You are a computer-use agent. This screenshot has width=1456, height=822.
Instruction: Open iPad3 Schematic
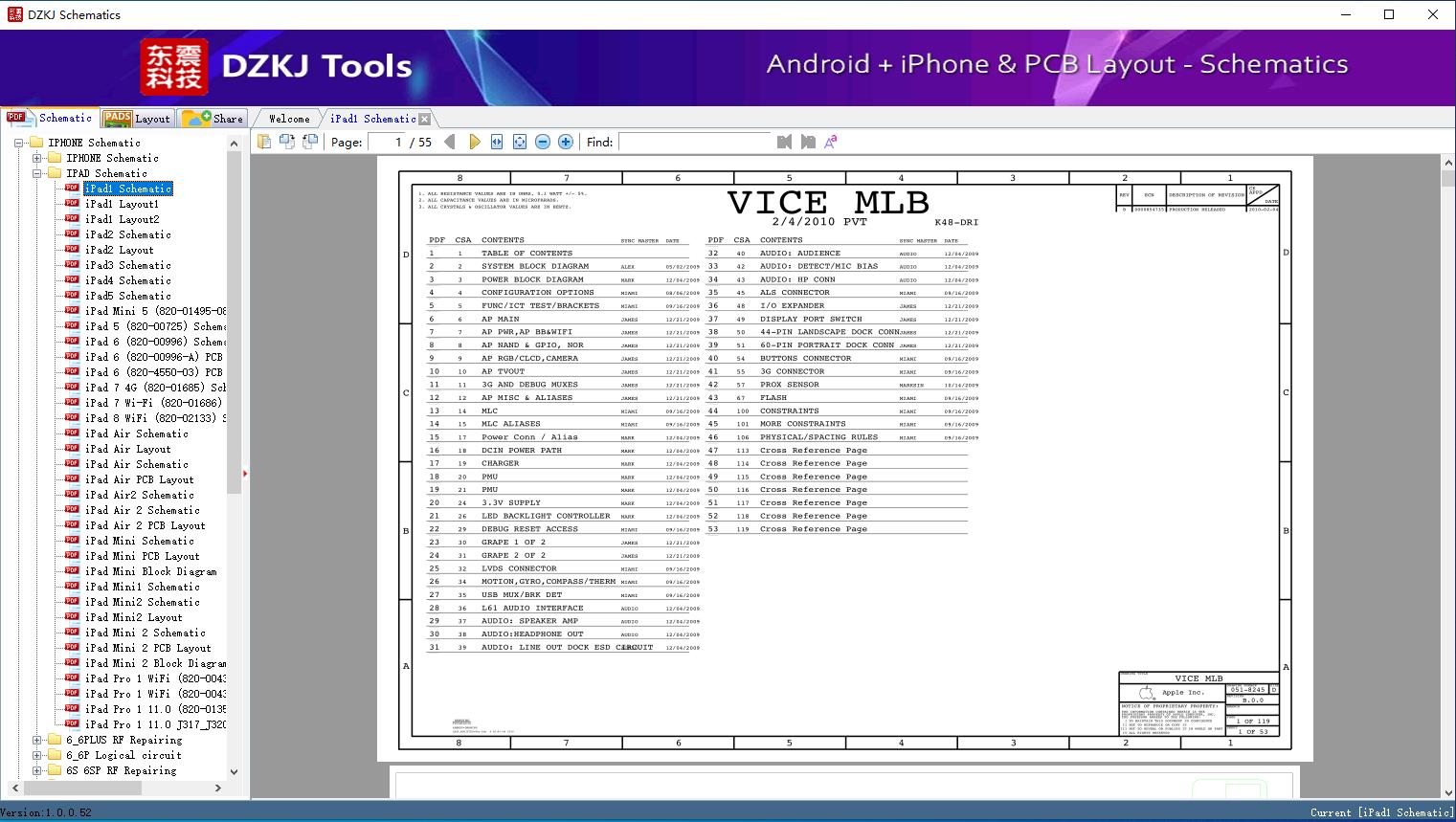(x=128, y=265)
